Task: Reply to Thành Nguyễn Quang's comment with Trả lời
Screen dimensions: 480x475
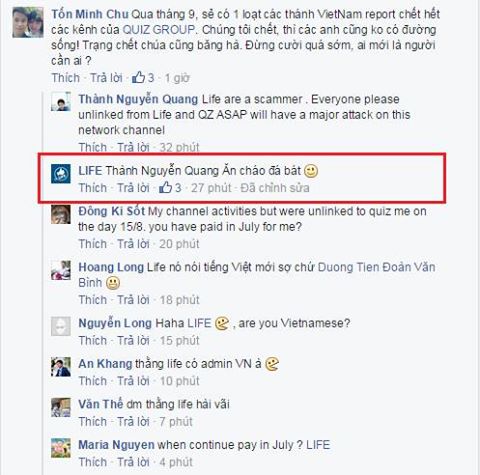Action: click(133, 147)
